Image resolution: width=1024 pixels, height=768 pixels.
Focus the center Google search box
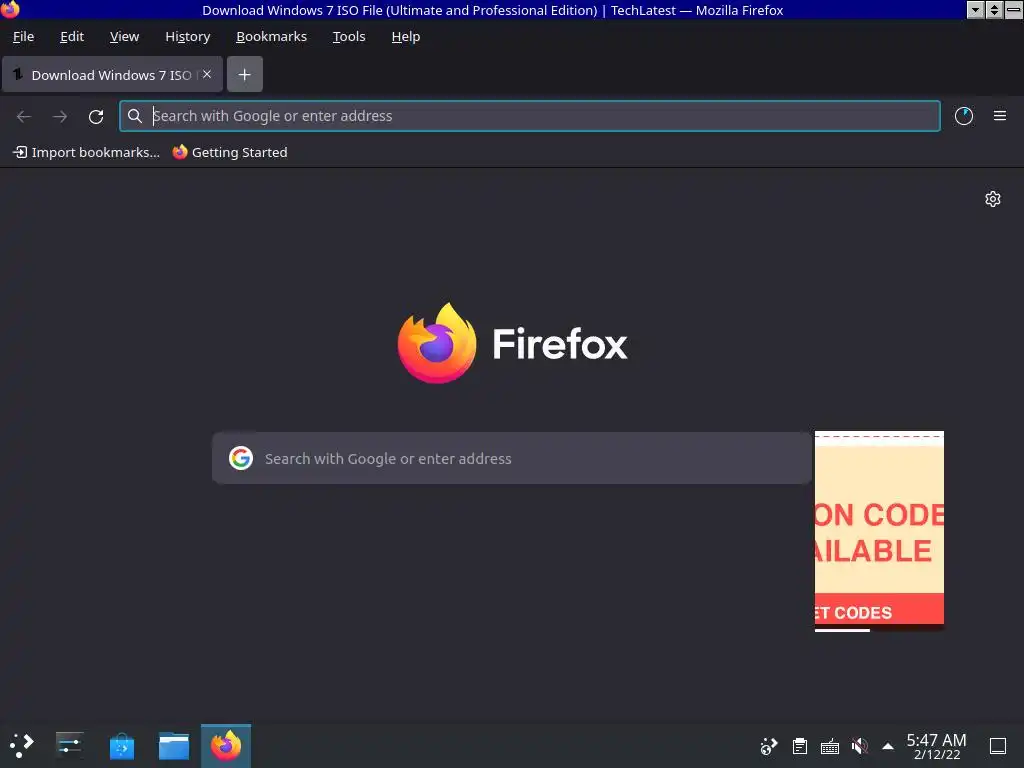pos(512,458)
